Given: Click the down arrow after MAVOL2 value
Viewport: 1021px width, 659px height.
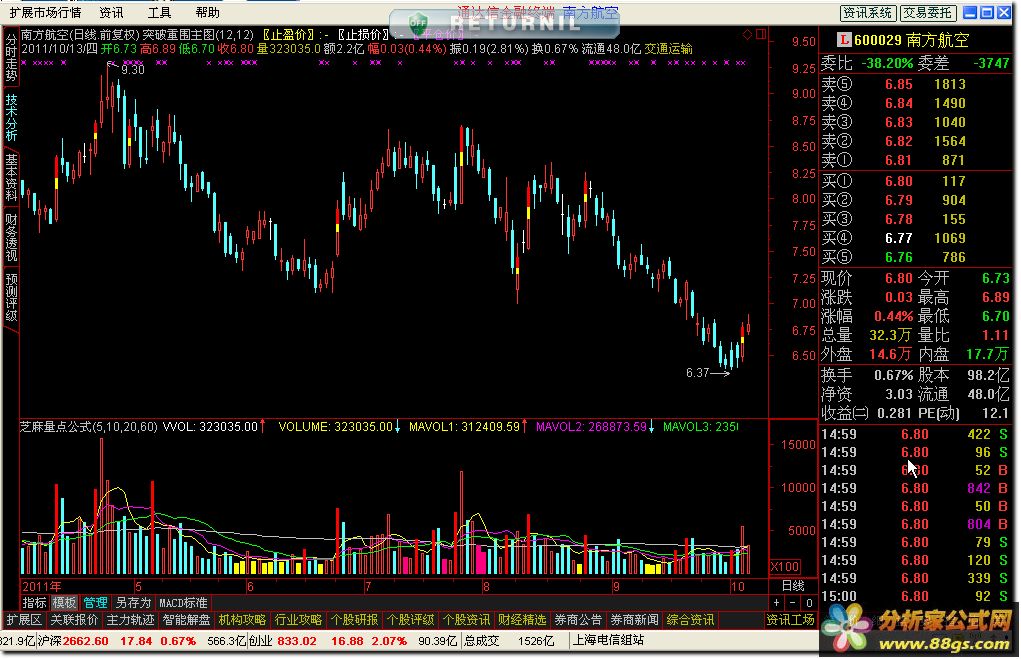Looking at the screenshot, I should tap(650, 427).
